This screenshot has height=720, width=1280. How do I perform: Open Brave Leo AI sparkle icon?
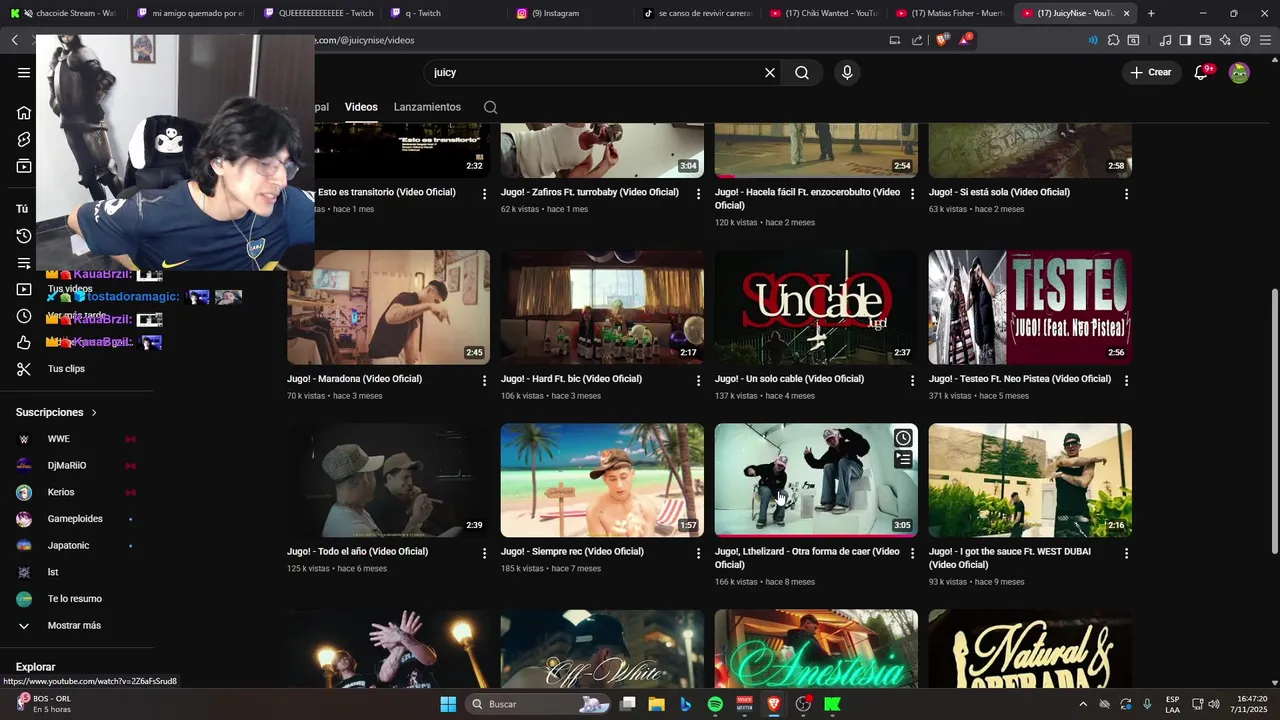(x=1225, y=40)
